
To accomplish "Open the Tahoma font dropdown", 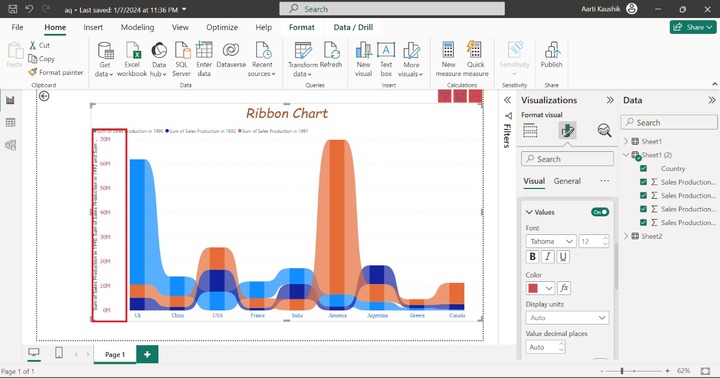I will tap(551, 241).
